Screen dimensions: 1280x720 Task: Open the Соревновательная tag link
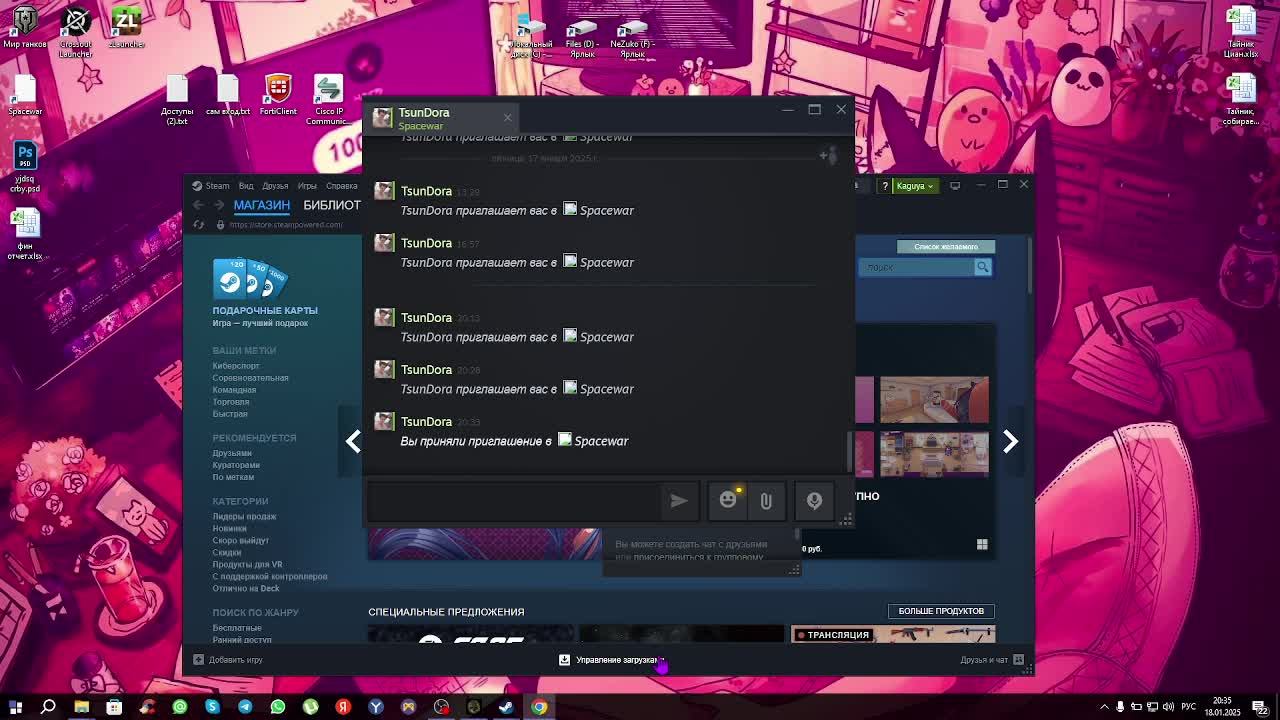coord(250,378)
